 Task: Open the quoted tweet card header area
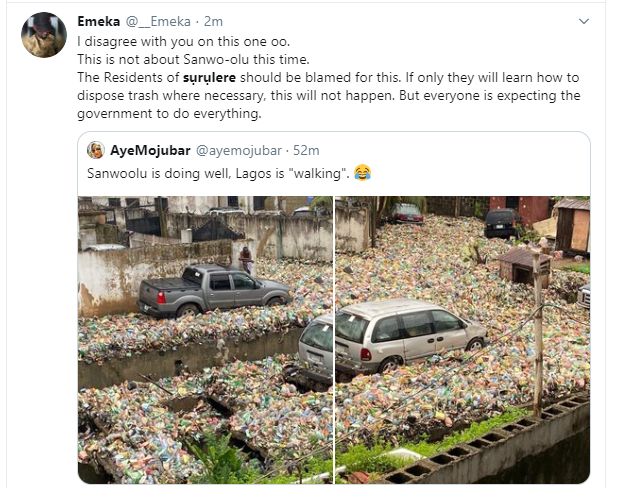(x=334, y=150)
